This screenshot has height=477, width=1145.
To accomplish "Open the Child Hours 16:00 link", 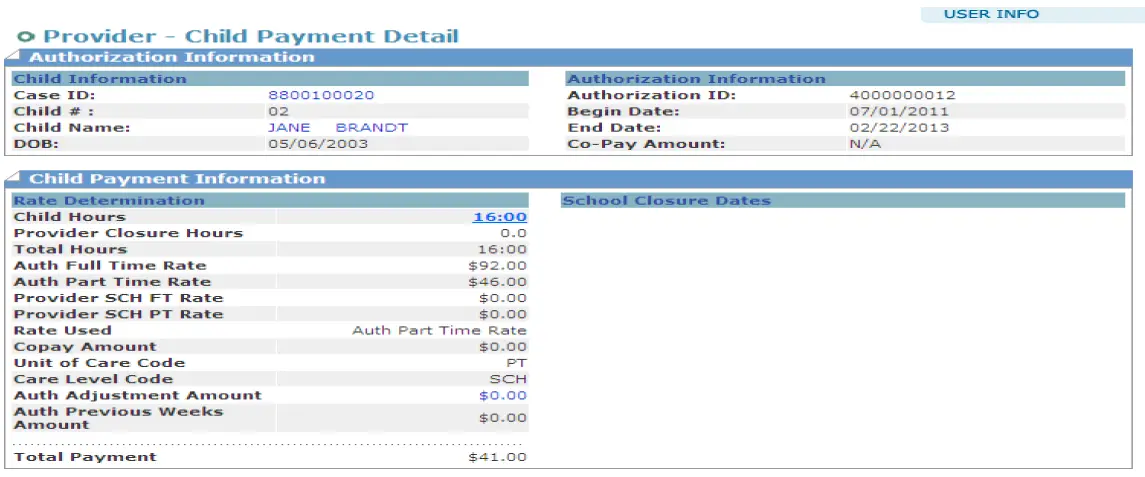I will [500, 217].
